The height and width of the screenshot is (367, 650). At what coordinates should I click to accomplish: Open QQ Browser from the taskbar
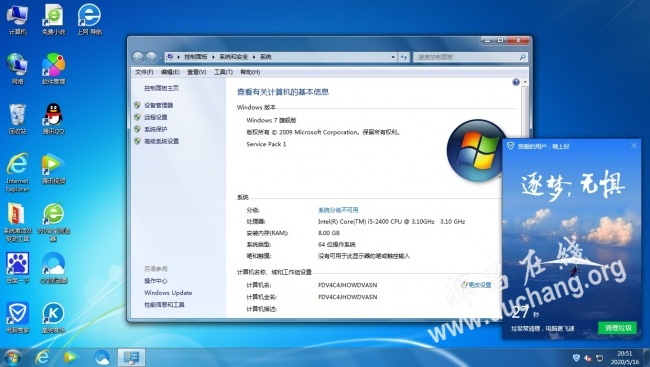(102, 357)
